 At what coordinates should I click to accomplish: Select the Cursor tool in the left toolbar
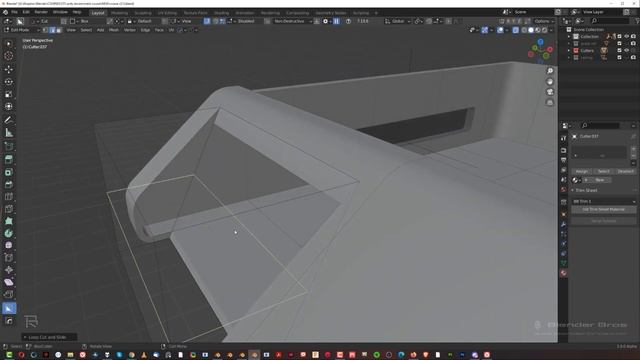(x=9, y=56)
